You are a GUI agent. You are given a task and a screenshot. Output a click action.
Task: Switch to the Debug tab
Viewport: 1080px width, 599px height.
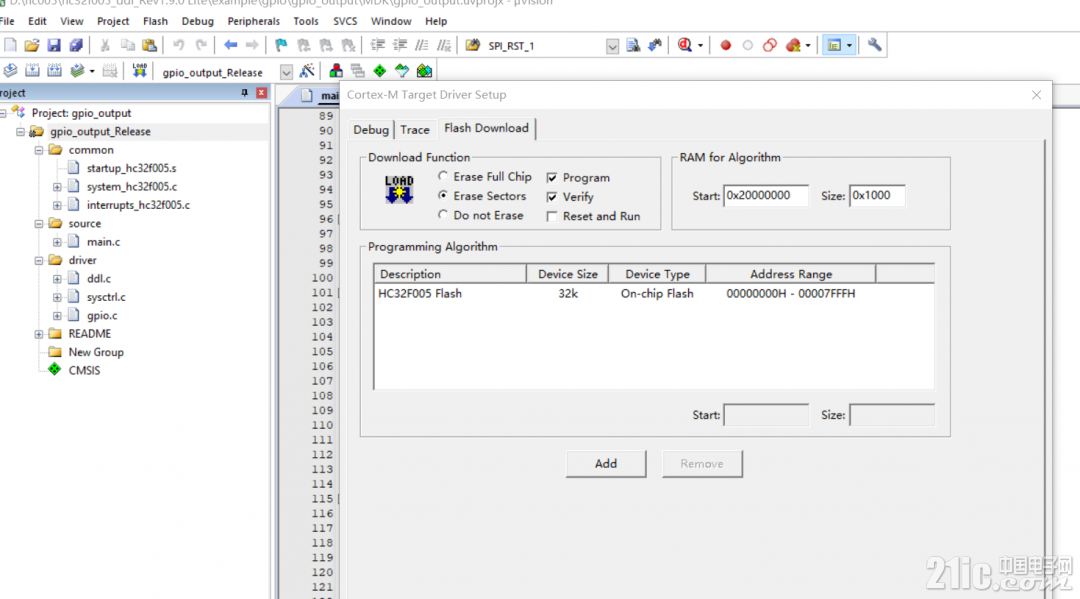pyautogui.click(x=371, y=129)
